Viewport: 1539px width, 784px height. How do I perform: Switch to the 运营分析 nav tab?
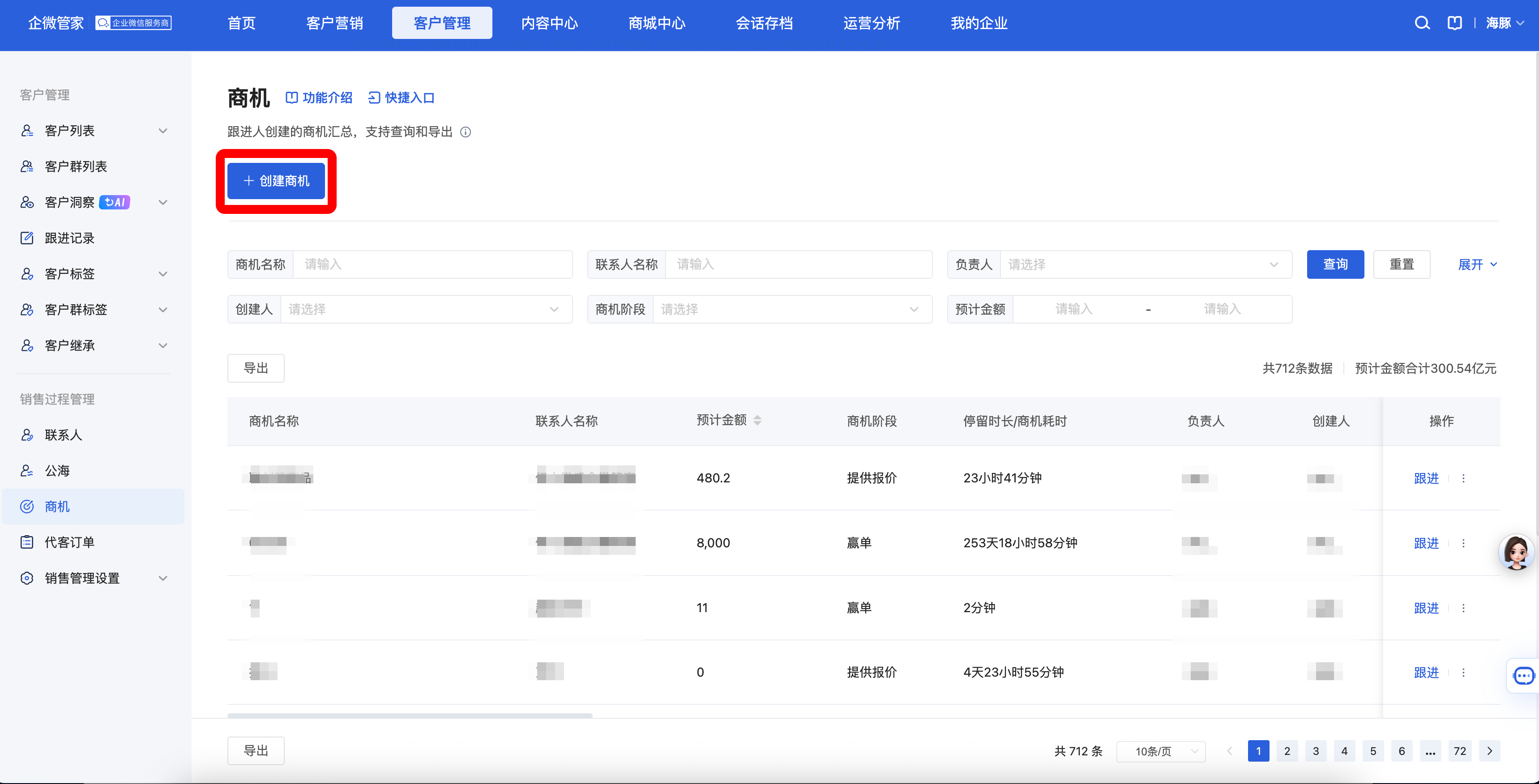point(872,23)
